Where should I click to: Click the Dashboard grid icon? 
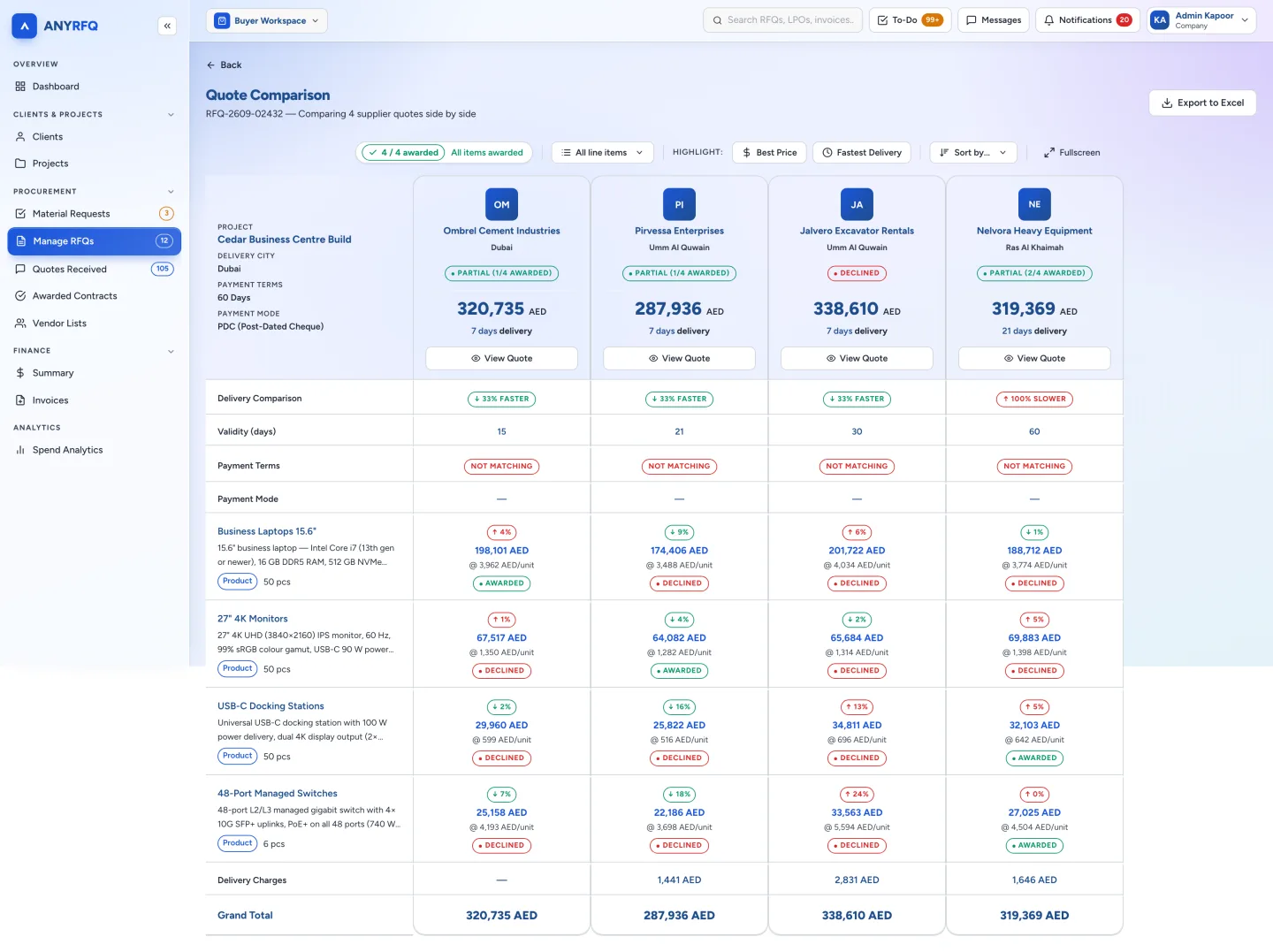tap(20, 87)
